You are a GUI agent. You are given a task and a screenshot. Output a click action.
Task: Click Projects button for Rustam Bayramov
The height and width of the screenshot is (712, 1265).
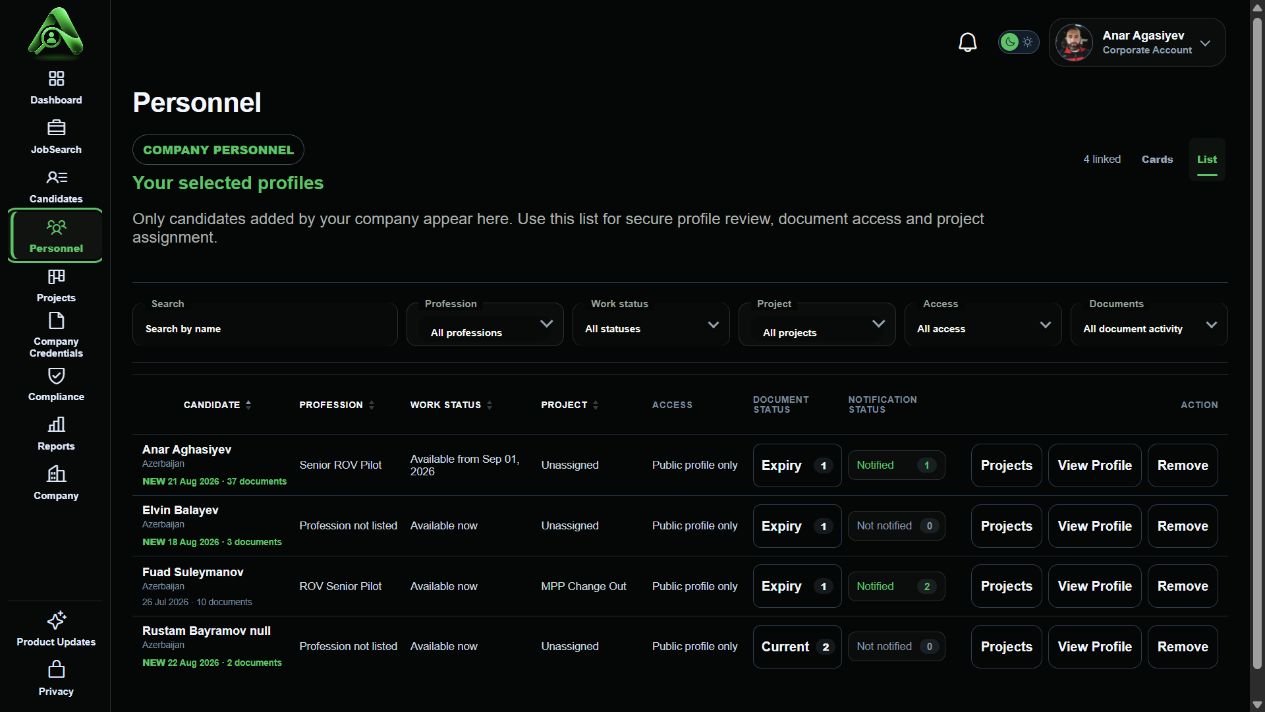[1006, 647]
